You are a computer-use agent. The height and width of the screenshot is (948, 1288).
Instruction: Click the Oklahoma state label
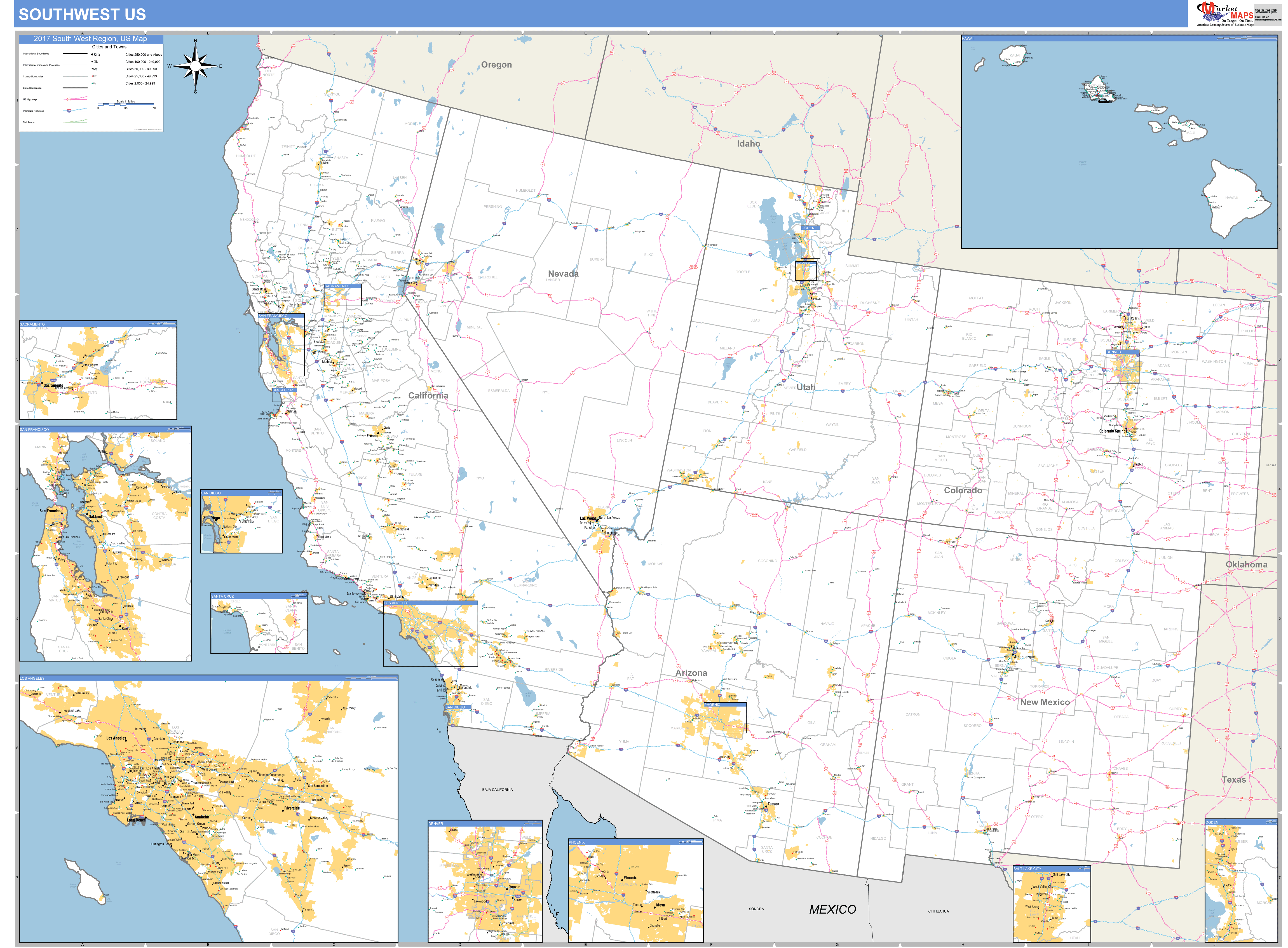(x=1246, y=564)
